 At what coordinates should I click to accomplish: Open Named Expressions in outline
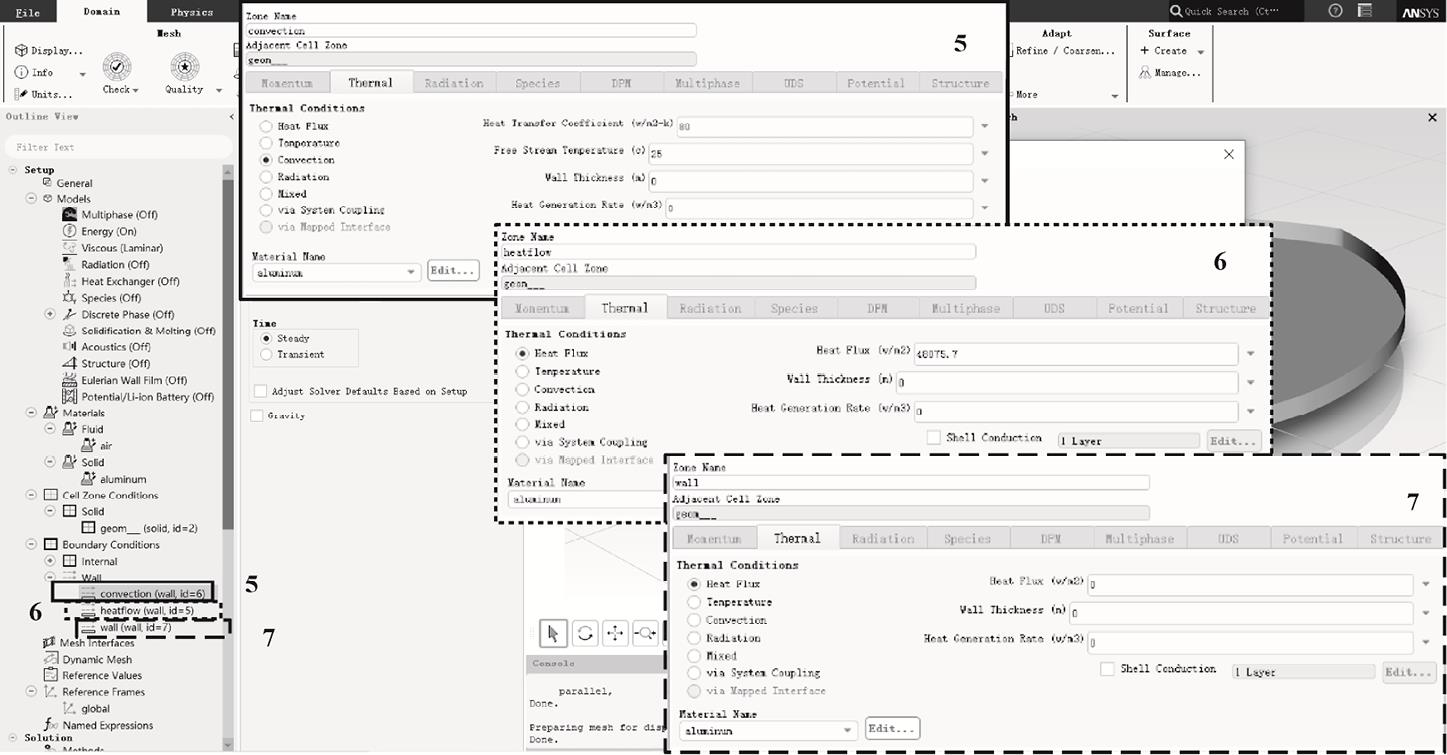(98, 726)
